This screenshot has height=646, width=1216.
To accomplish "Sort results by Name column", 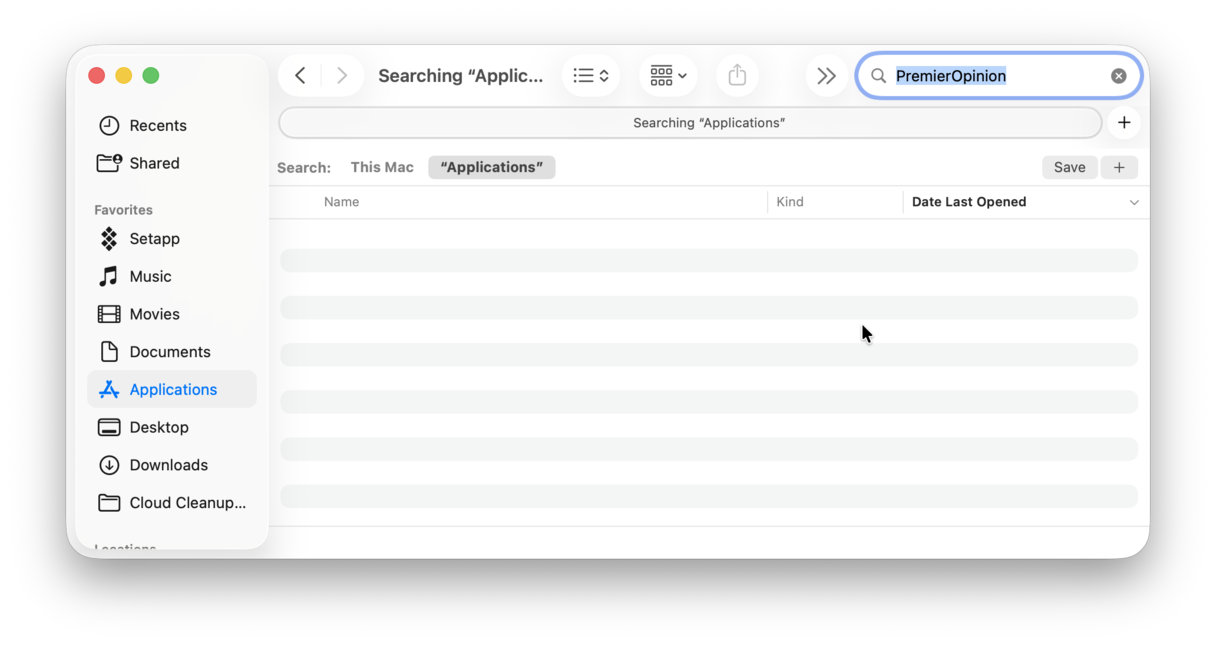I will (341, 202).
